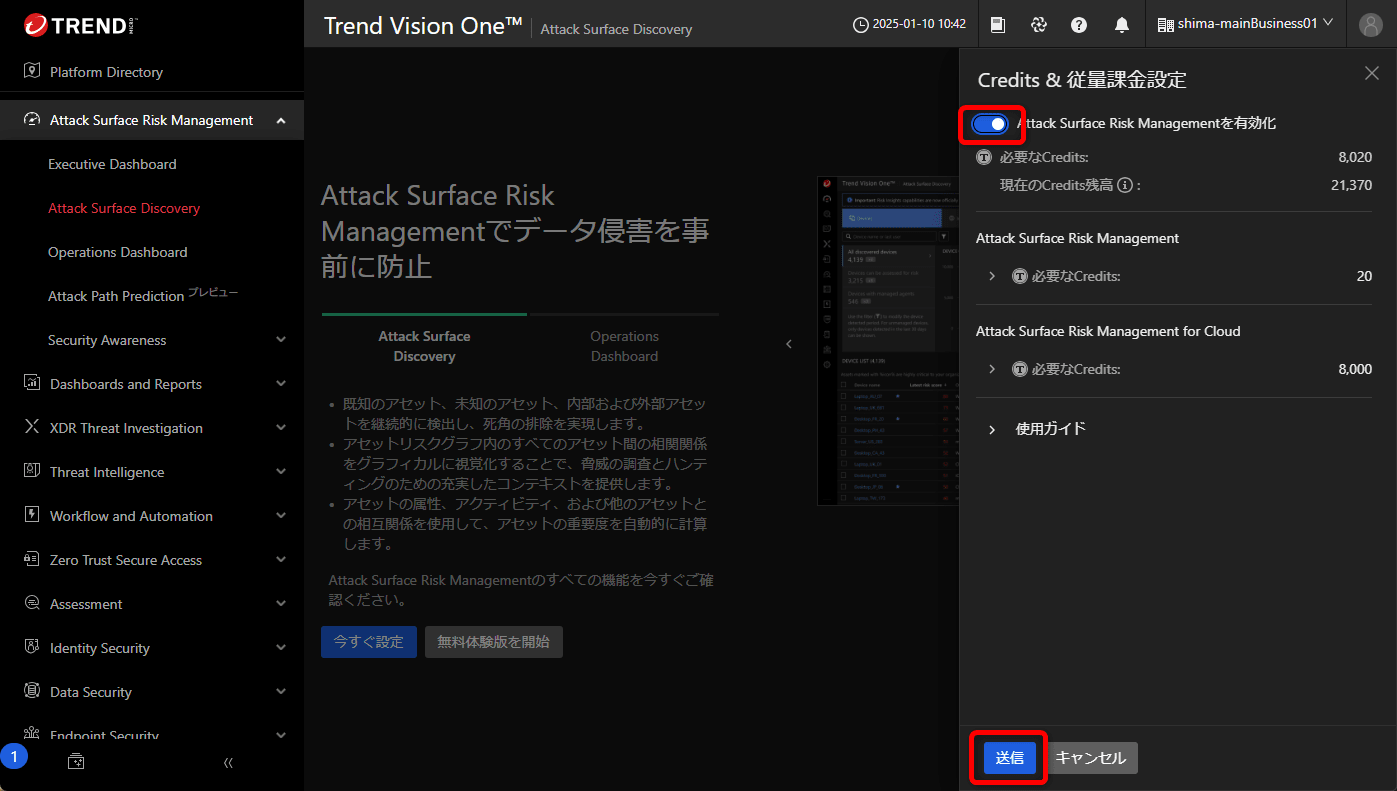Expand Attack Surface Risk Management for Cloud credits
The height and width of the screenshot is (791, 1397).
[x=992, y=369]
